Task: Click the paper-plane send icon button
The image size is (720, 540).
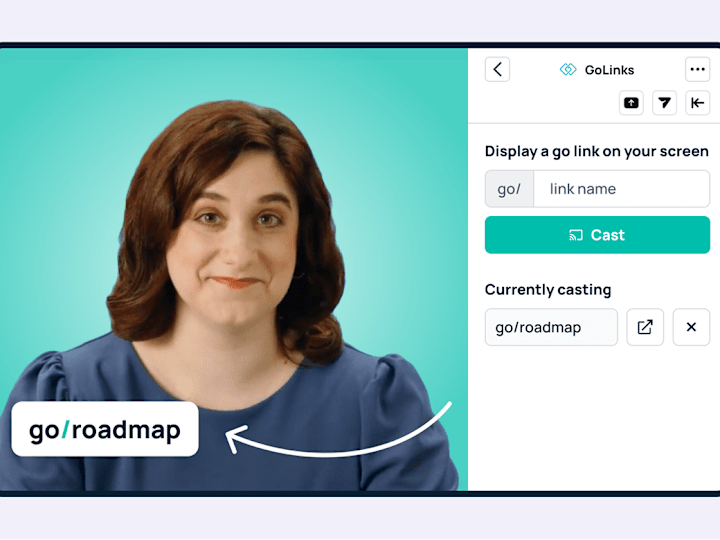Action: pos(664,103)
